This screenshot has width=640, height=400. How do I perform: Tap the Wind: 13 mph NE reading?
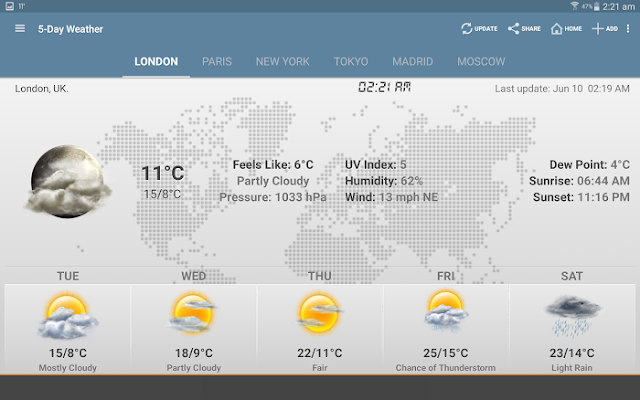pos(391,197)
